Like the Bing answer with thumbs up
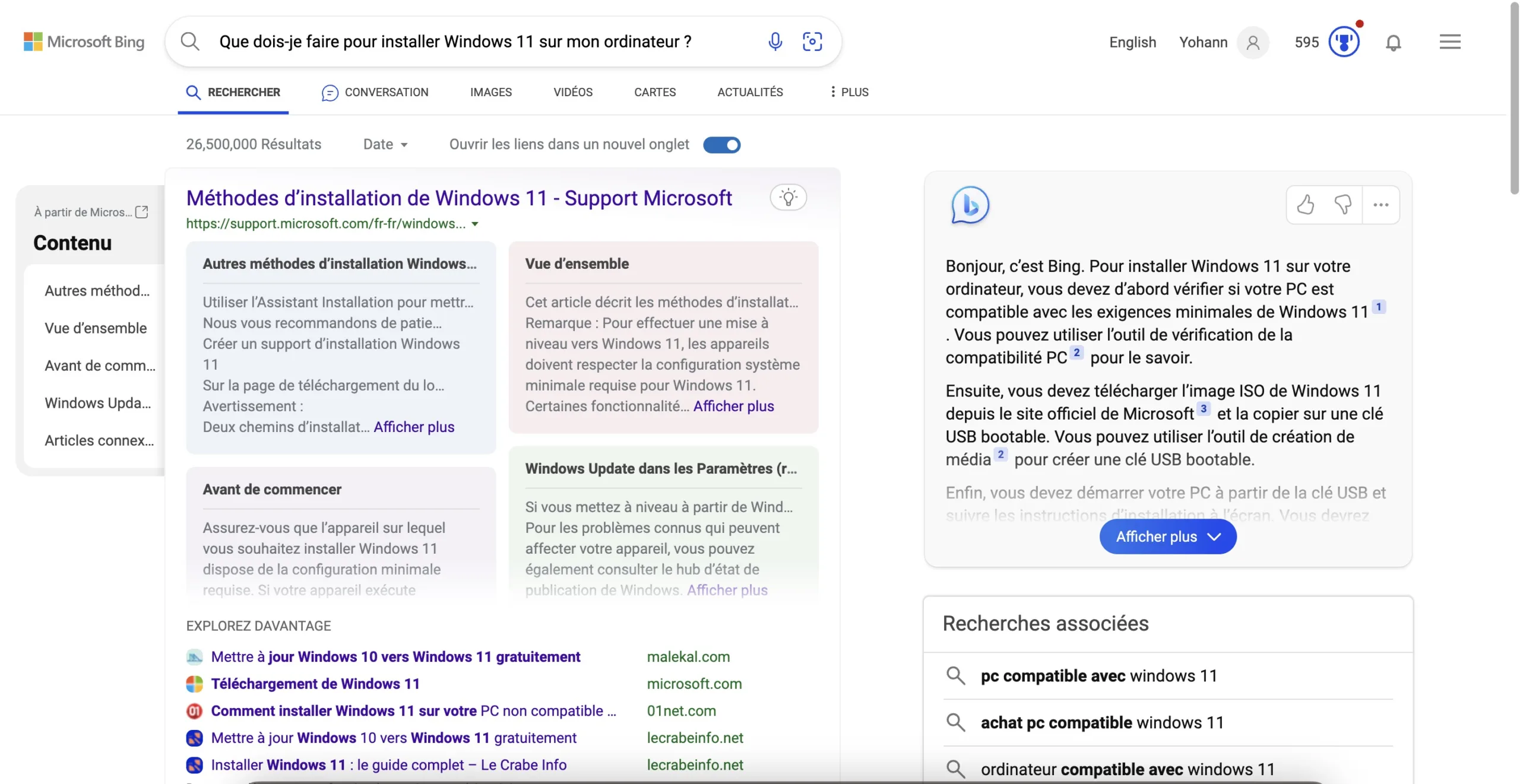The height and width of the screenshot is (784, 1520). pyautogui.click(x=1305, y=205)
